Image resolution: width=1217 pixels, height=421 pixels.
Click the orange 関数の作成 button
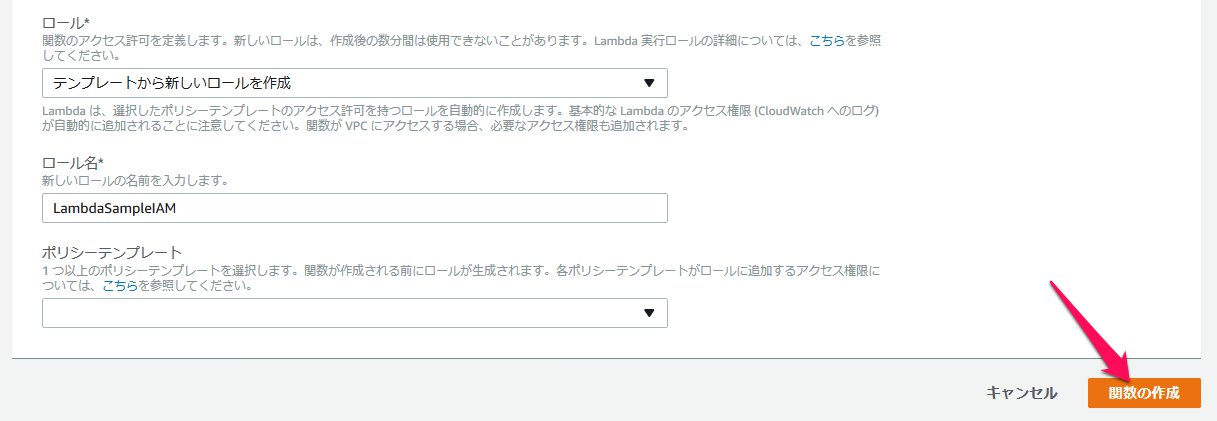click(1143, 393)
